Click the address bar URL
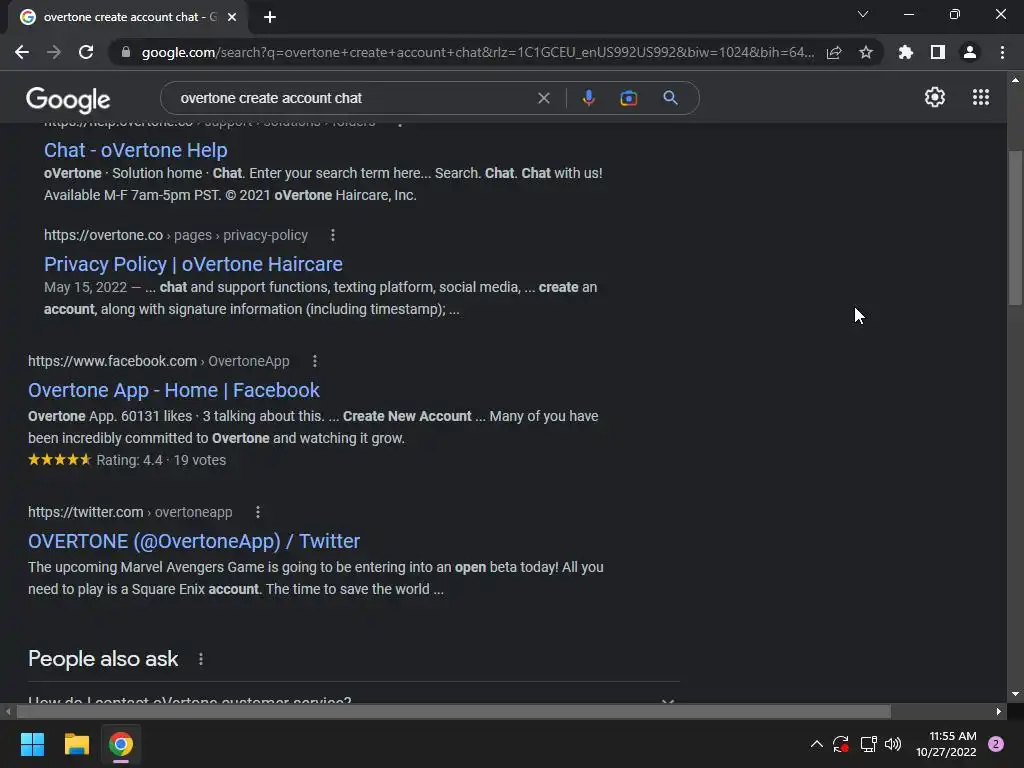The width and height of the screenshot is (1024, 768). click(477, 52)
